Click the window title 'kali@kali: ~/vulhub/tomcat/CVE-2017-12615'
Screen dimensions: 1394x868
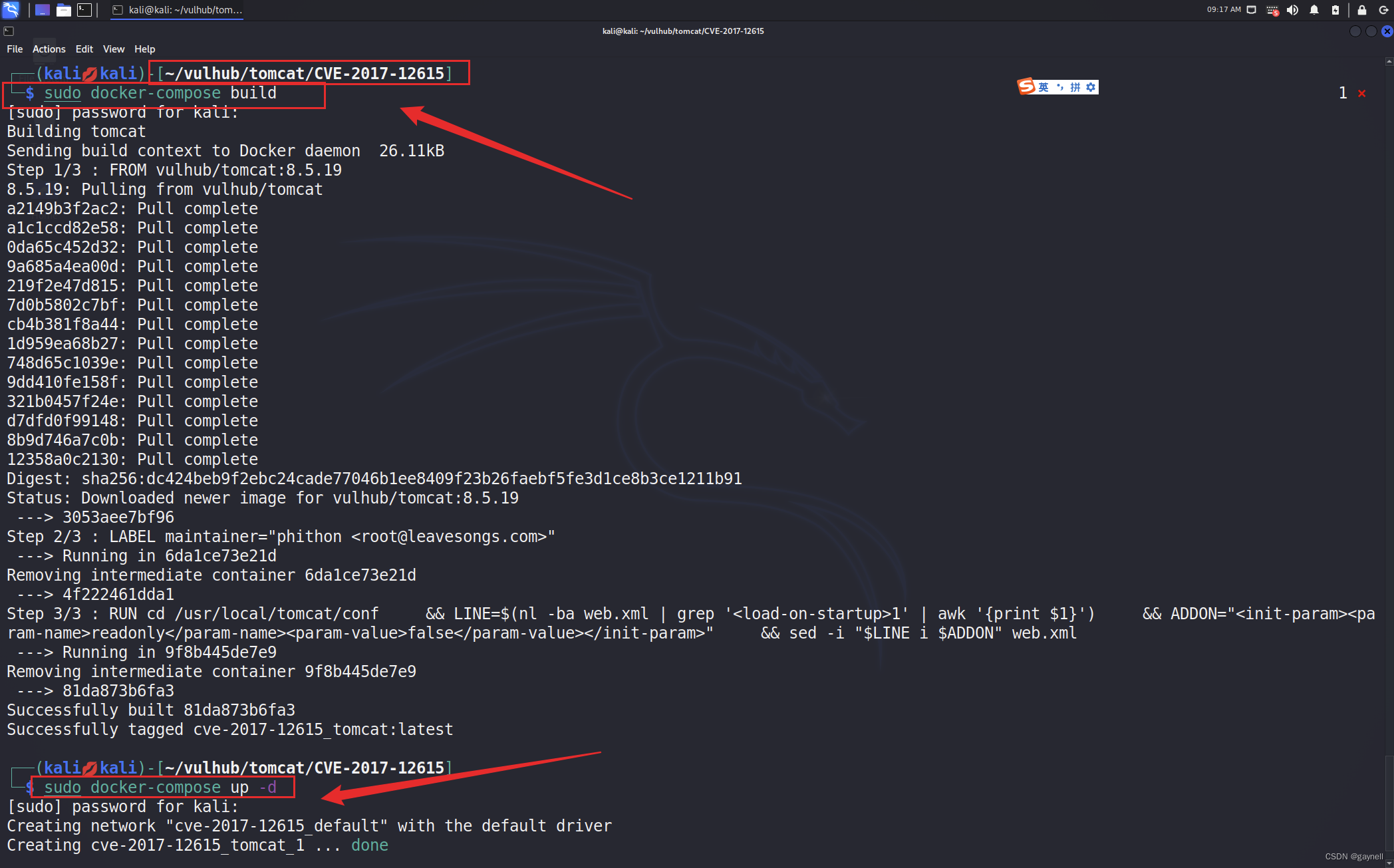(683, 31)
